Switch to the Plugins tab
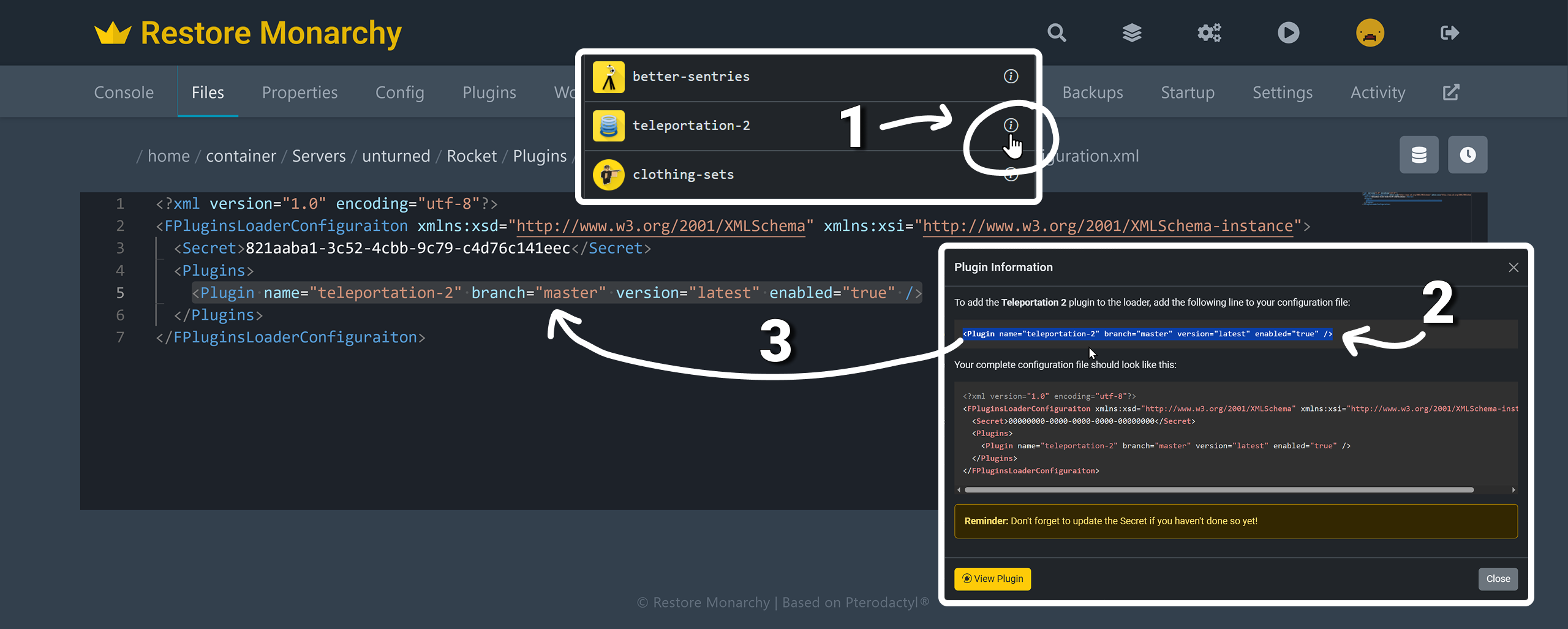 coord(489,92)
